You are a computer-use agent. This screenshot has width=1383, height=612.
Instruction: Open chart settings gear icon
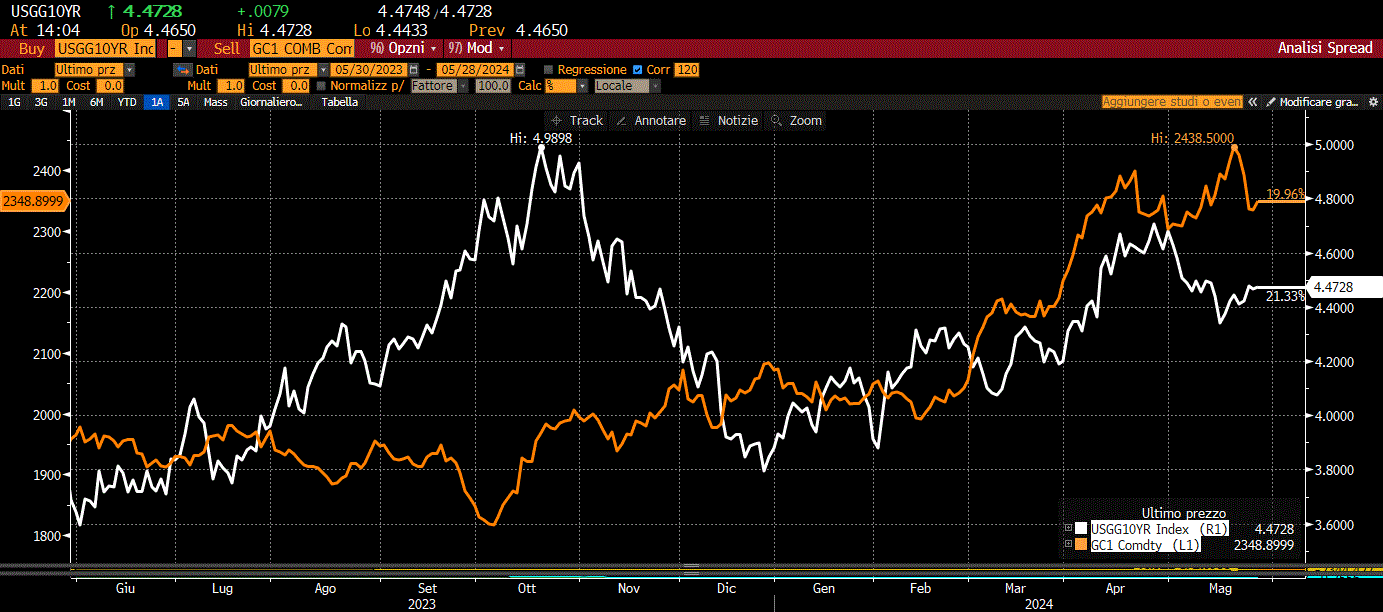click(x=1373, y=102)
